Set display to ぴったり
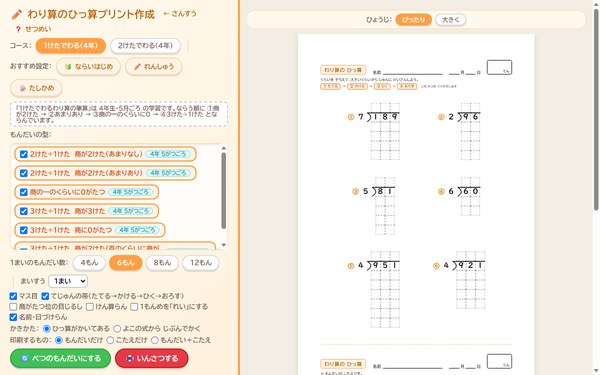 414,20
